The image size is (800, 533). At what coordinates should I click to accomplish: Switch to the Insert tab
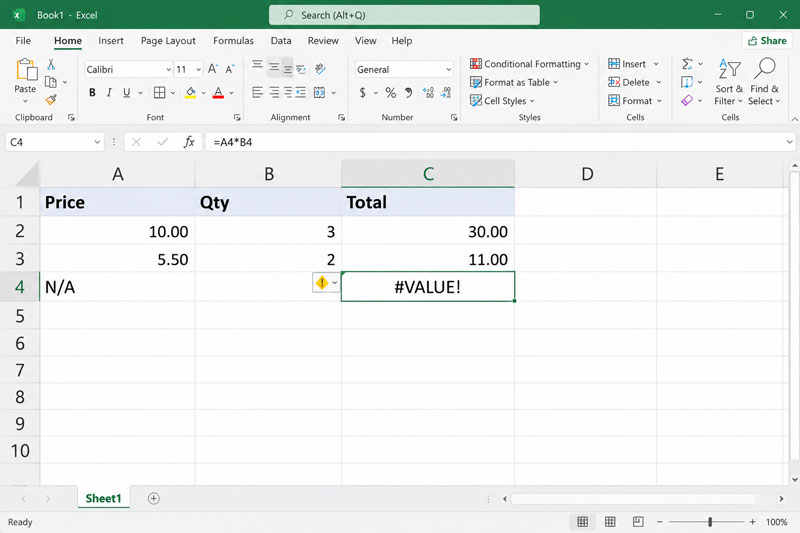[x=111, y=41]
